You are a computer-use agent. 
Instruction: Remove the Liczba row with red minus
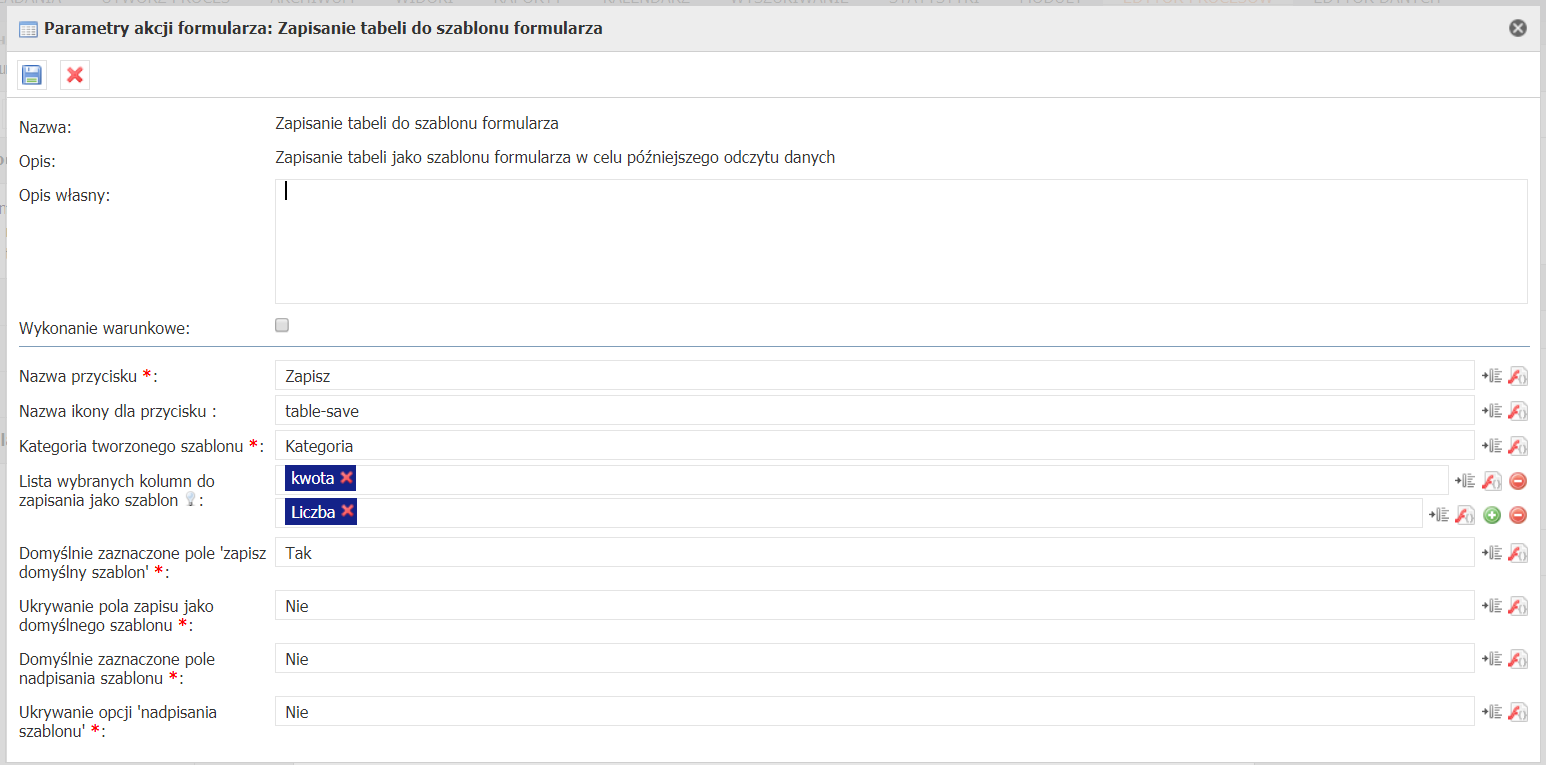(1518, 515)
